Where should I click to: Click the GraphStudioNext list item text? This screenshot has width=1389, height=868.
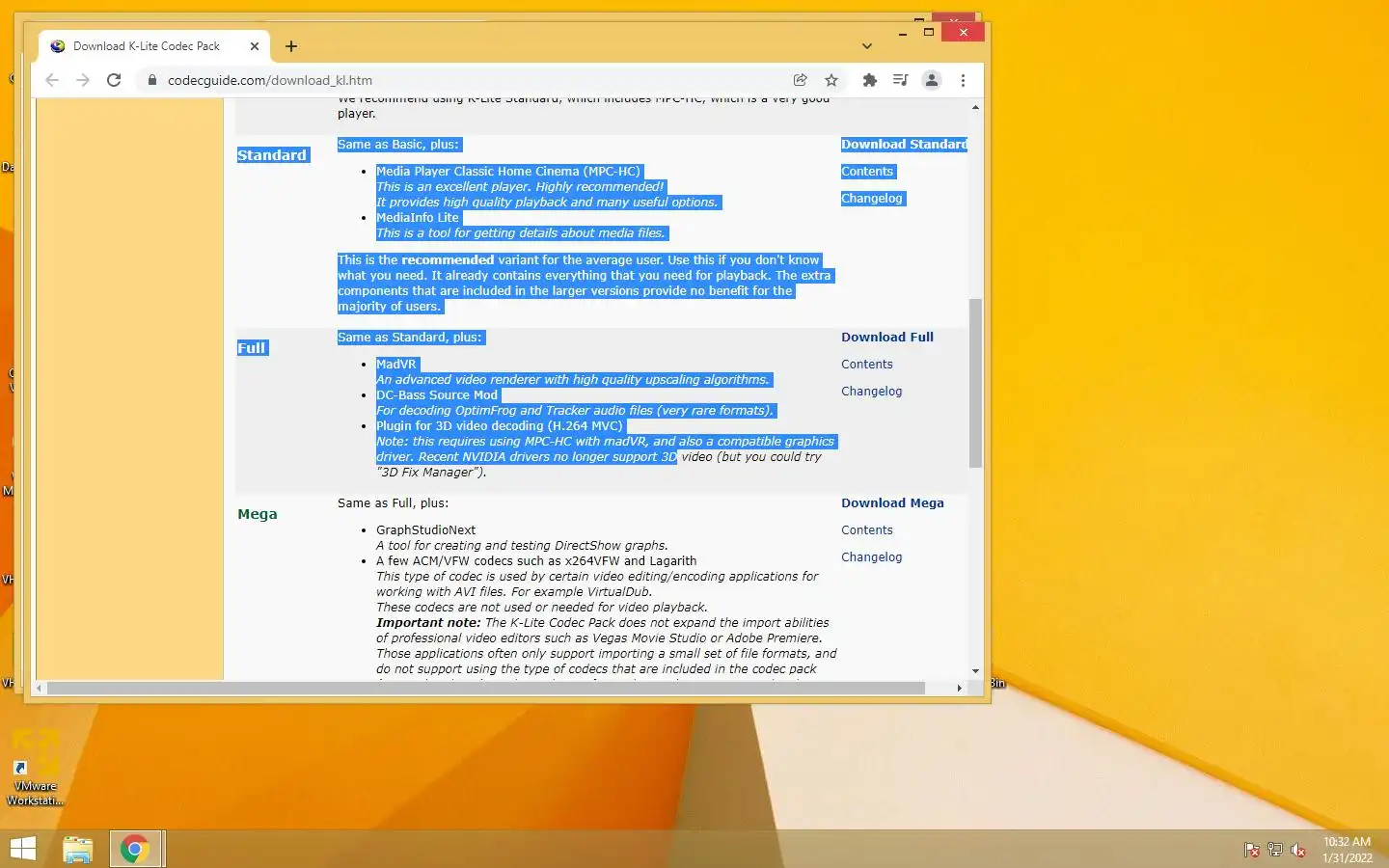[426, 530]
